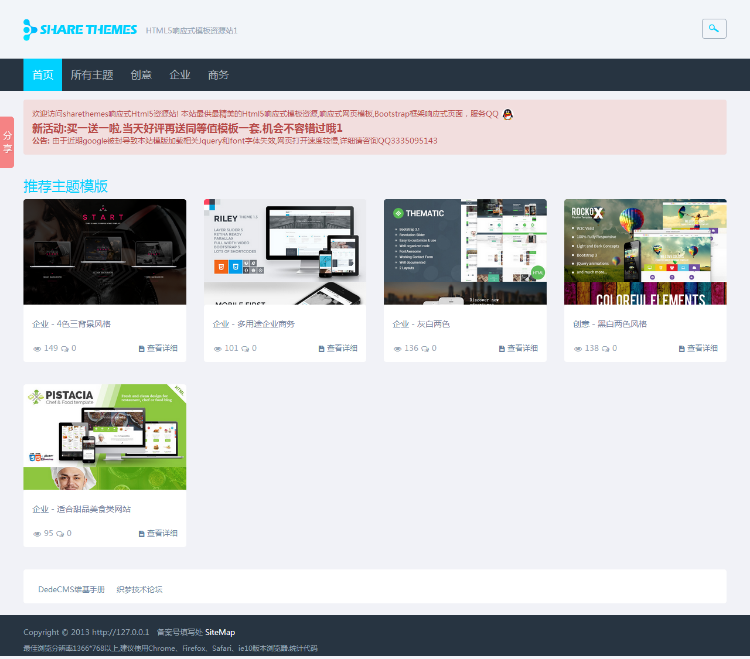Click 查看详细 on the PISTACIA card
Image resolution: width=750 pixels, height=659 pixels.
point(158,533)
